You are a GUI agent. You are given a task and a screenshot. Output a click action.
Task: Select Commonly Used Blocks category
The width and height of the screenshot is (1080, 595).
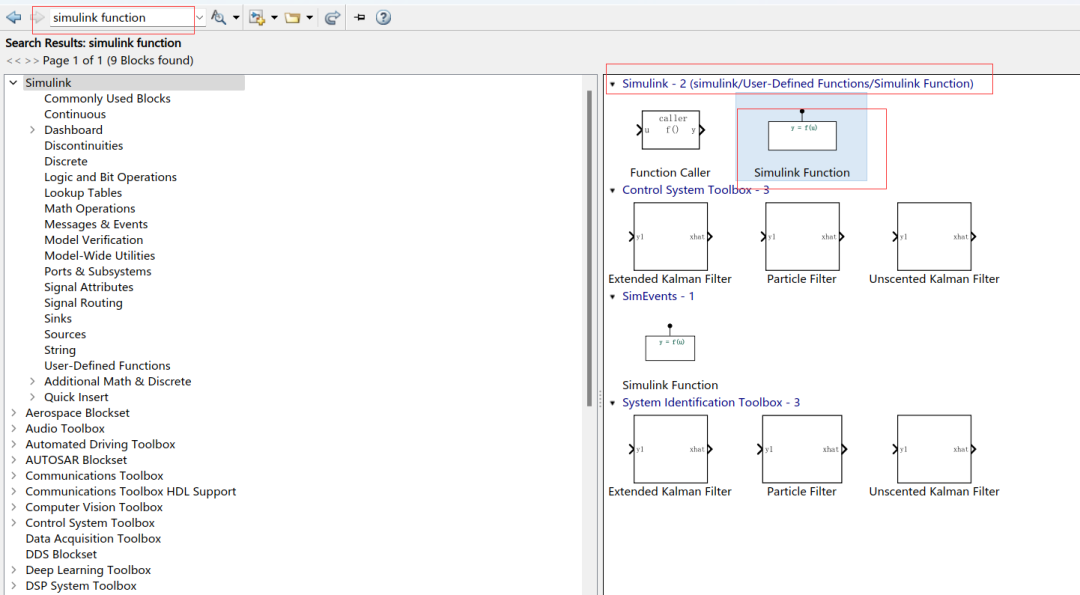point(106,98)
